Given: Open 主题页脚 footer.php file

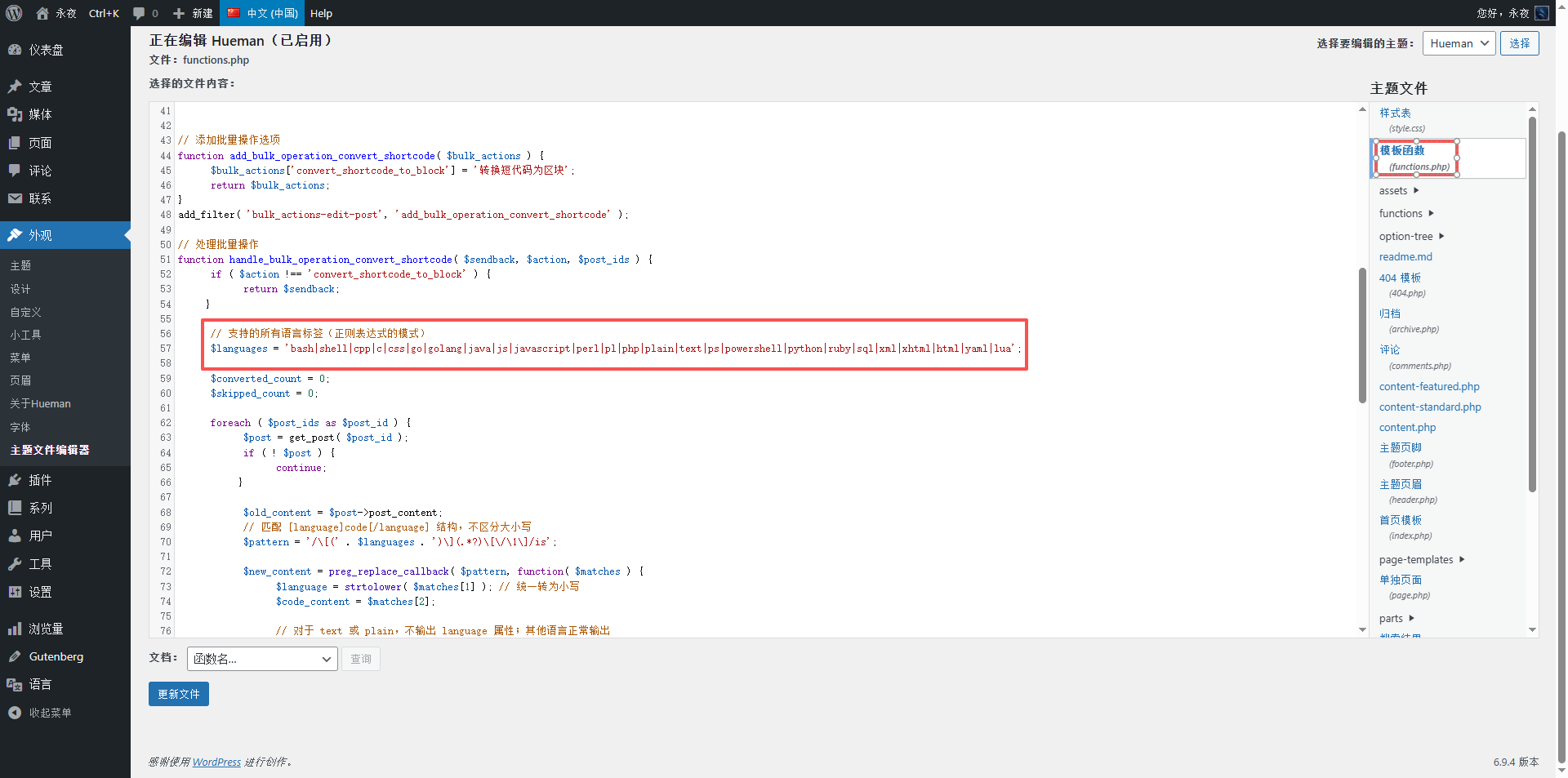Looking at the screenshot, I should (x=1401, y=447).
